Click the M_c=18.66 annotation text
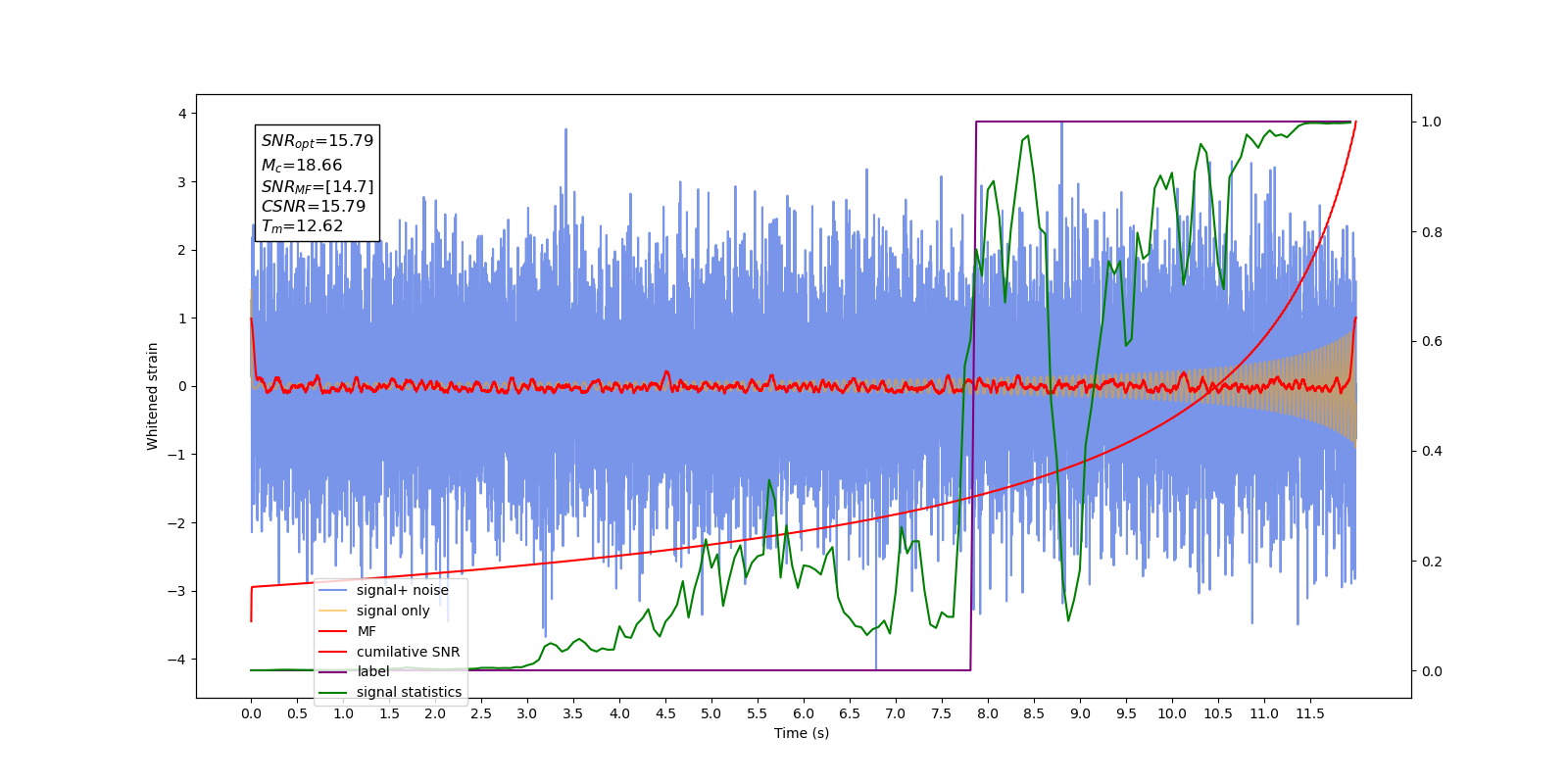This screenshot has height=784, width=1568. click(x=301, y=166)
